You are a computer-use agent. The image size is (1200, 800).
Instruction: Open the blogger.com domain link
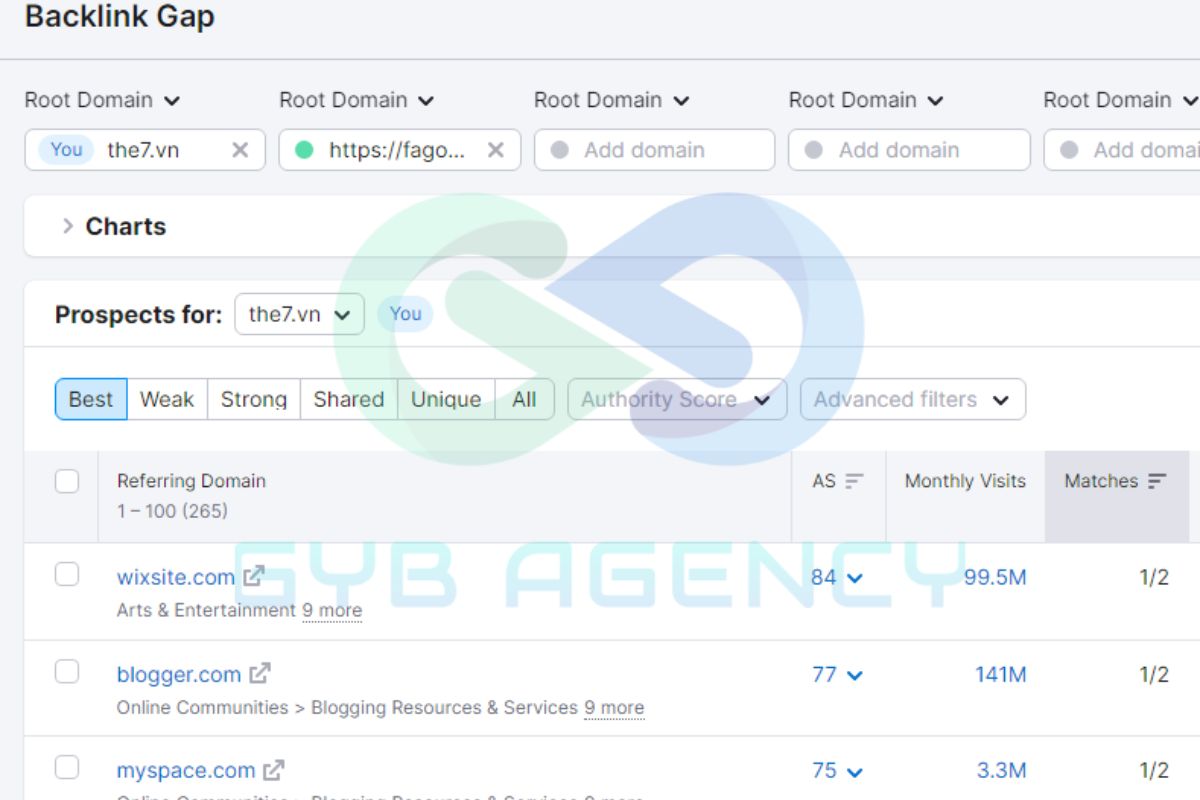179,674
